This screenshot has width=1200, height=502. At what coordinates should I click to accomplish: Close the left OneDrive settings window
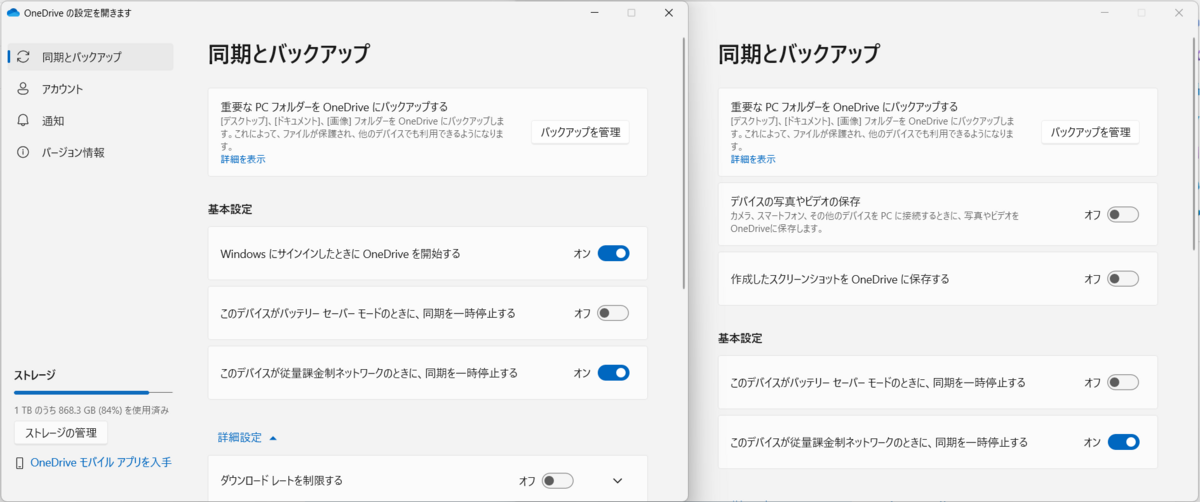tap(668, 13)
